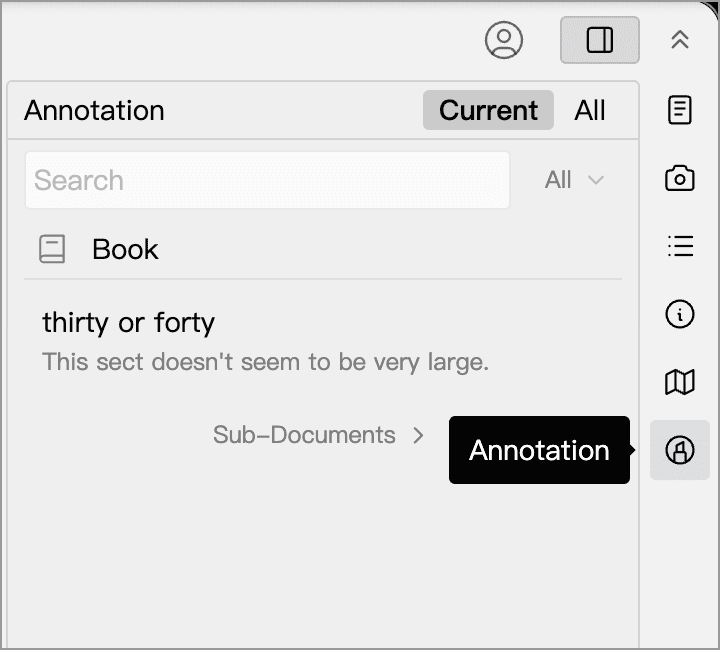Toggle the right sidebar panel button

599,40
